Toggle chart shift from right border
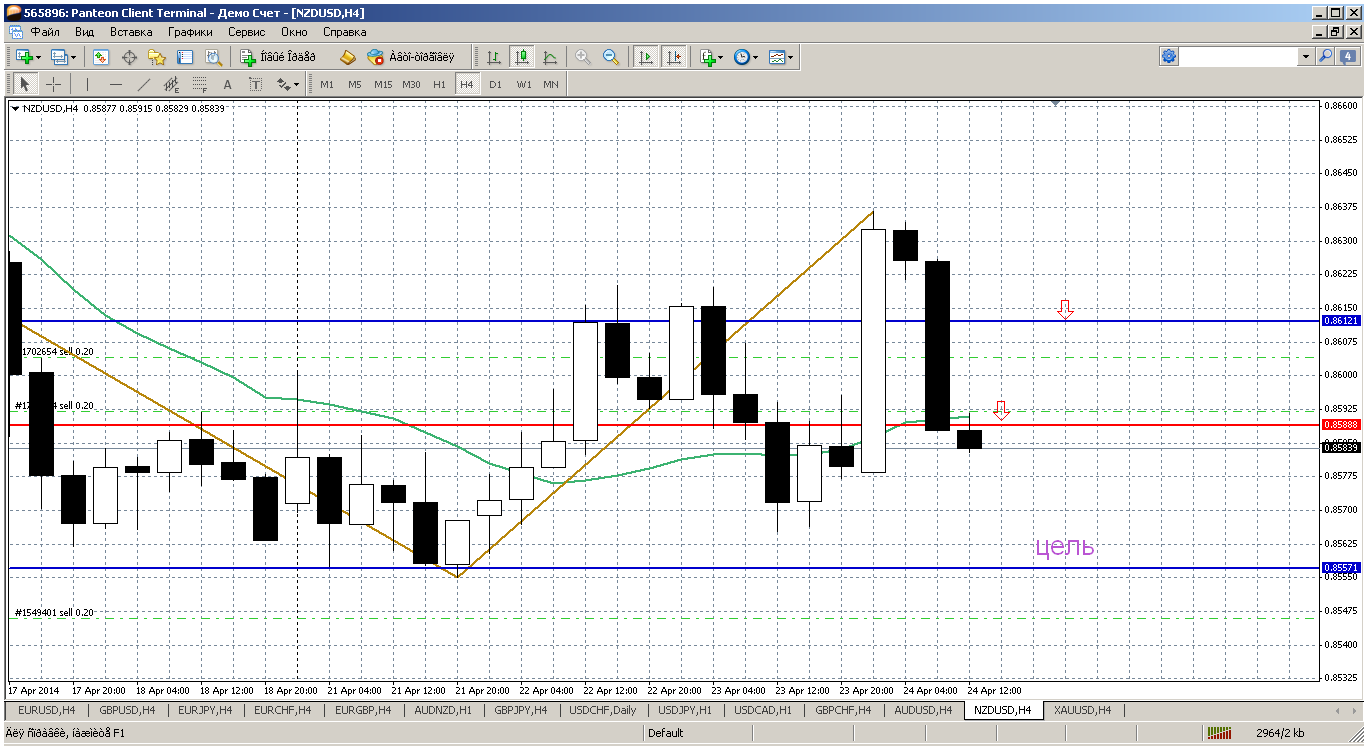This screenshot has height=746, width=1368. (x=674, y=58)
